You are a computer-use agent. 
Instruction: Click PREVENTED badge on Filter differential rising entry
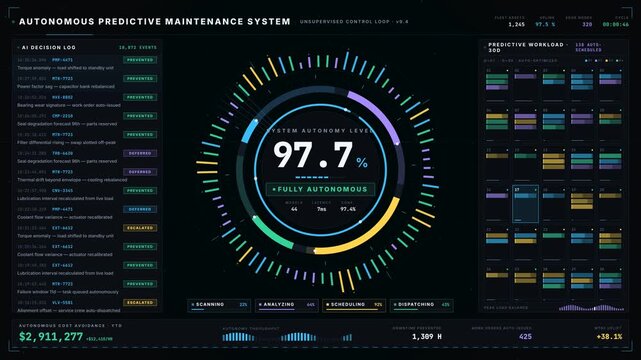[140, 134]
